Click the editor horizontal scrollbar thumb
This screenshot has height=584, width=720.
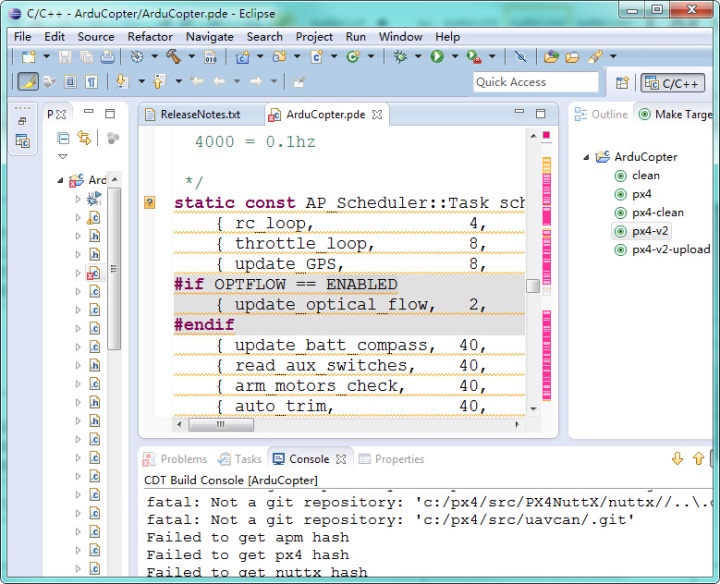coord(221,425)
